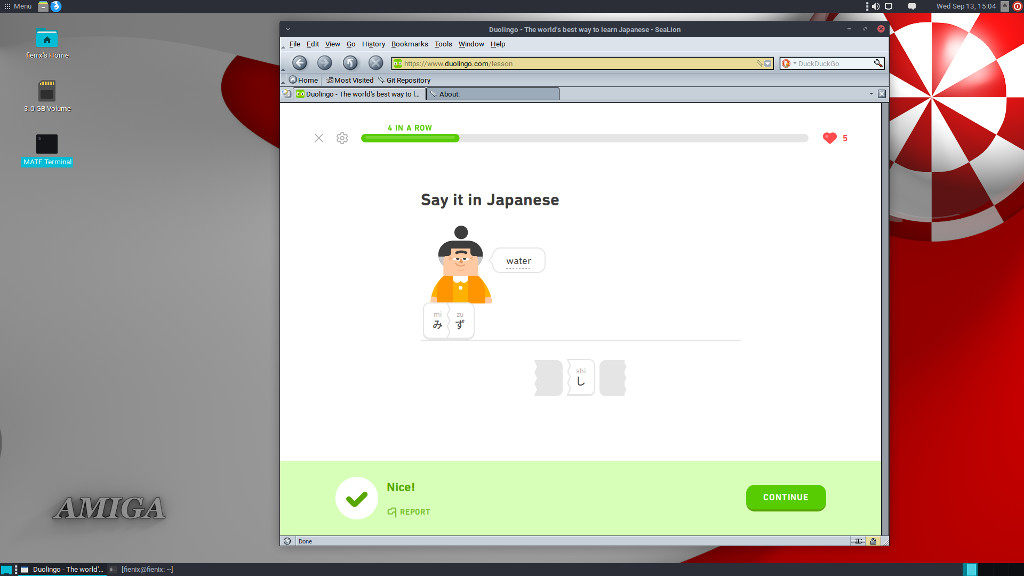Open lesson settings gear icon
Viewport: 1024px width, 576px height.
point(342,138)
